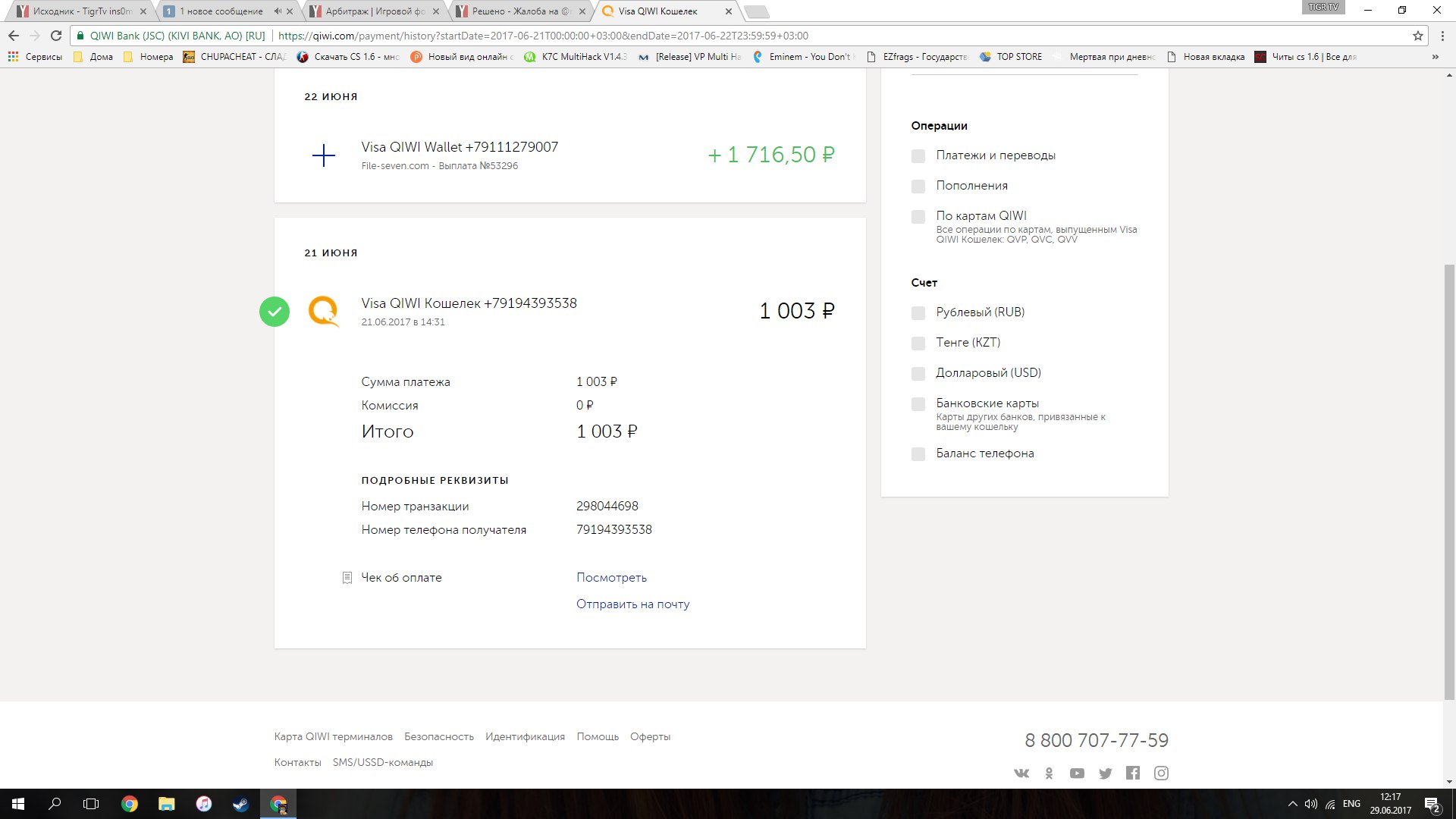Check the Рублевый (RUB) account filter
Image resolution: width=1456 pixels, height=819 pixels.
918,313
